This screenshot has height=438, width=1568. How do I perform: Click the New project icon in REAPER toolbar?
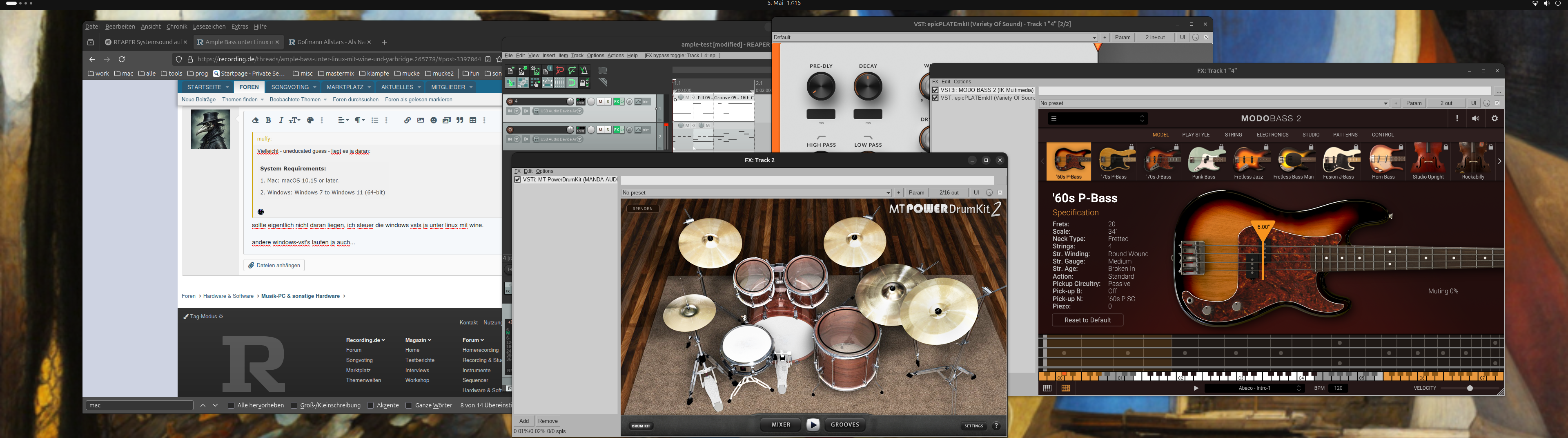(511, 71)
